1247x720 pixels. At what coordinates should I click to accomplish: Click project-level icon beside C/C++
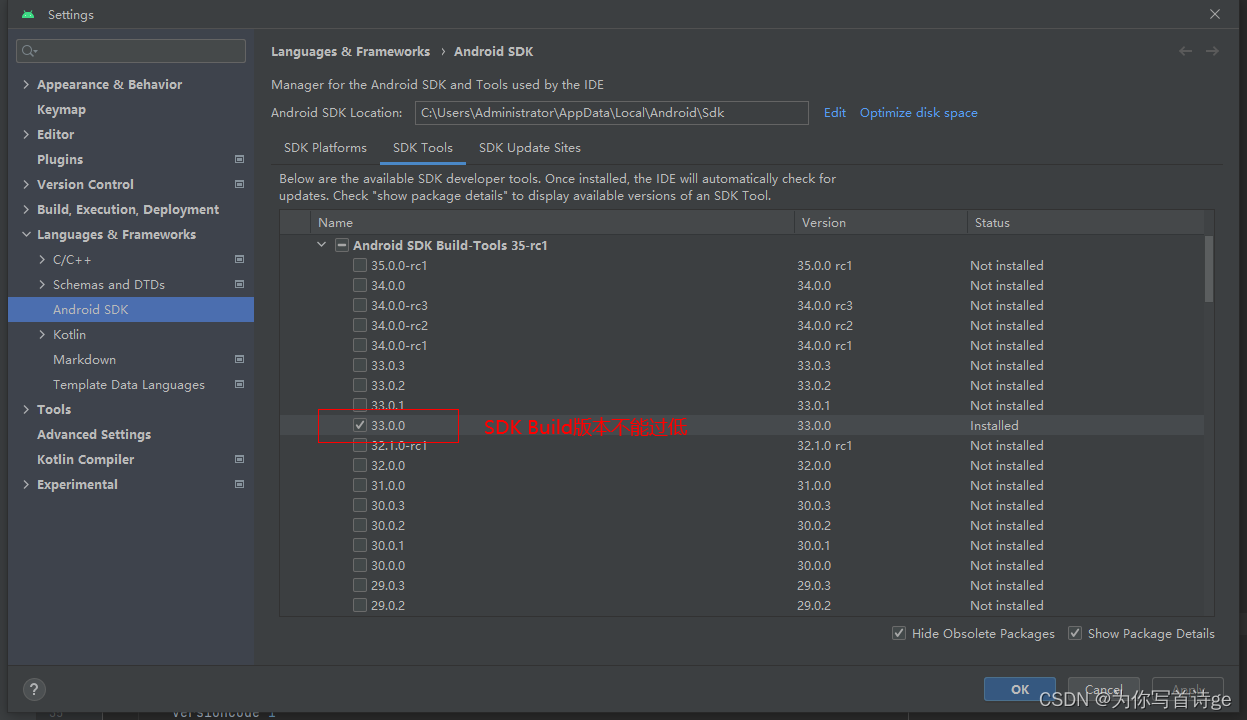point(239,259)
